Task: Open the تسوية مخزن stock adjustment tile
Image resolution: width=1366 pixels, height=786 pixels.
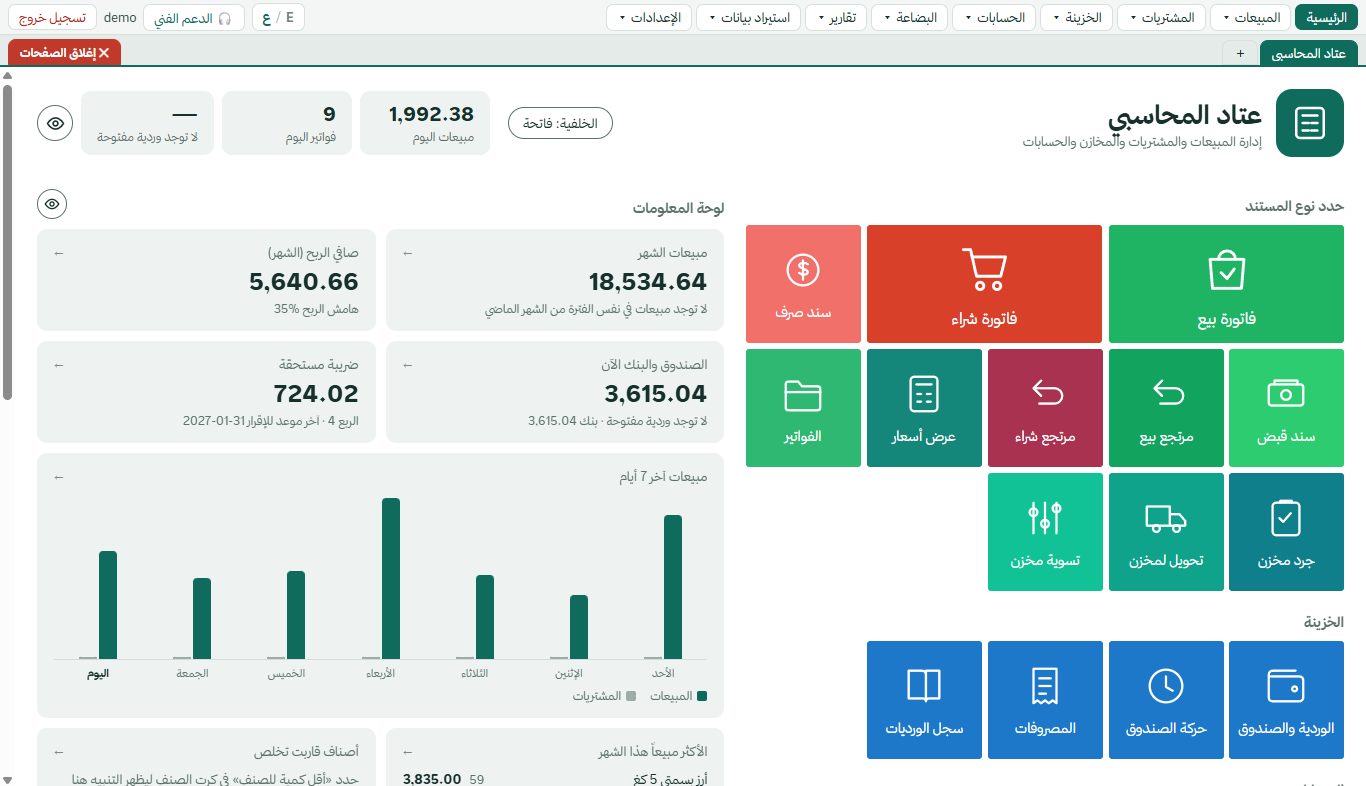Action: (1045, 532)
